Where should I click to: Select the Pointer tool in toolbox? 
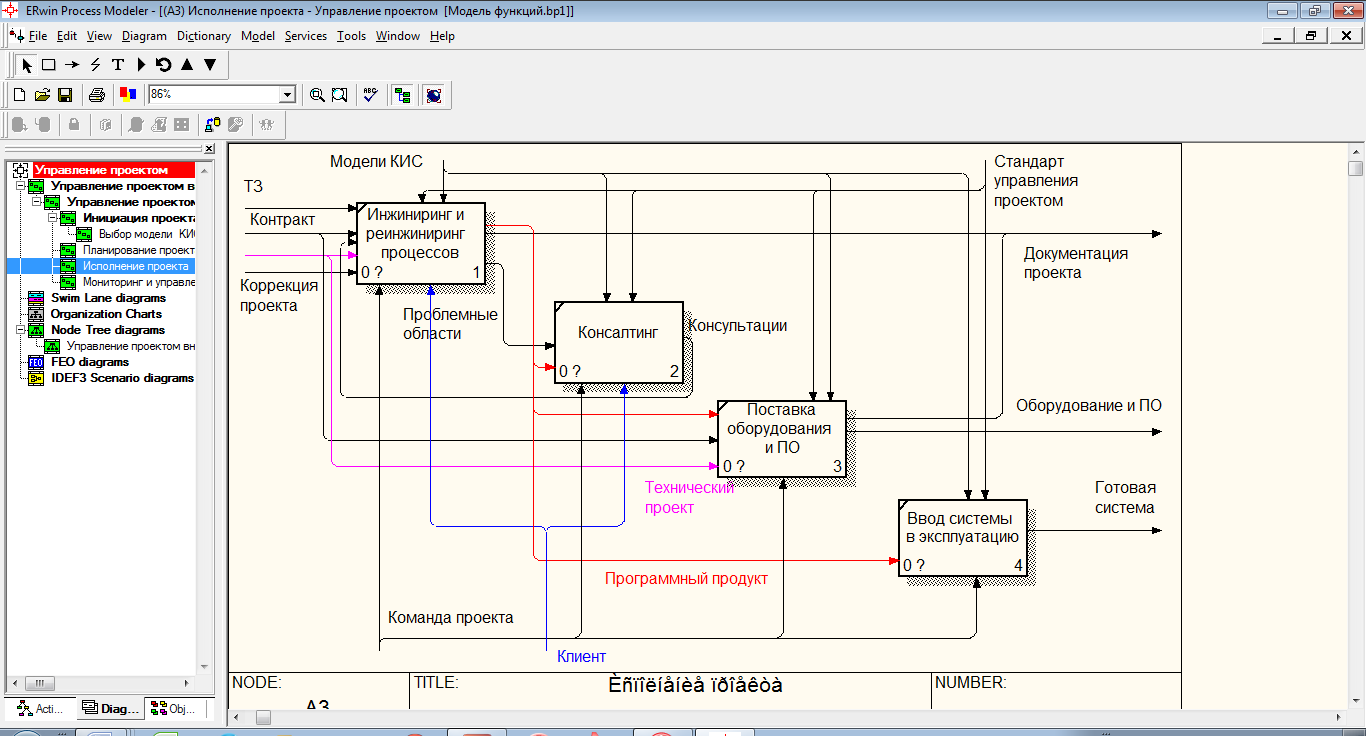27,65
